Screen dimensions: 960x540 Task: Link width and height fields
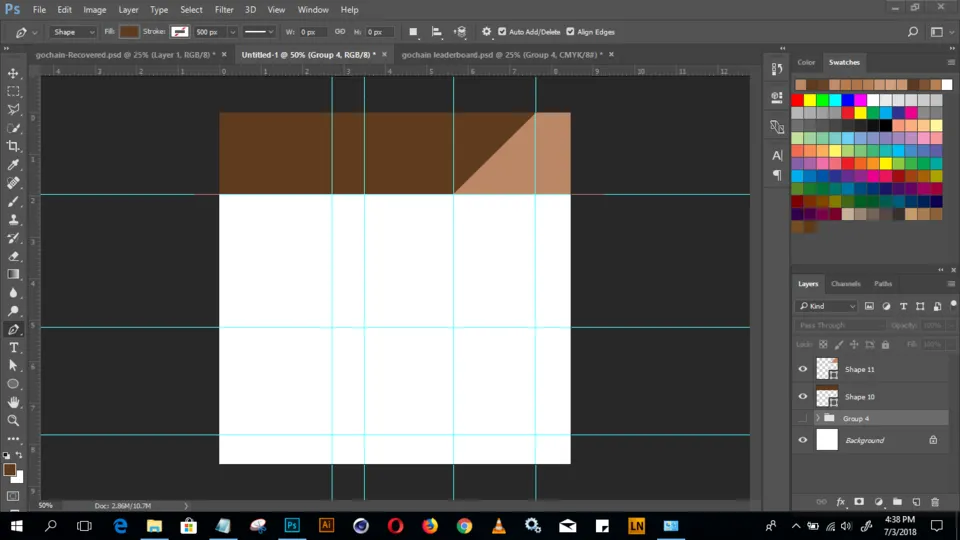coord(340,32)
